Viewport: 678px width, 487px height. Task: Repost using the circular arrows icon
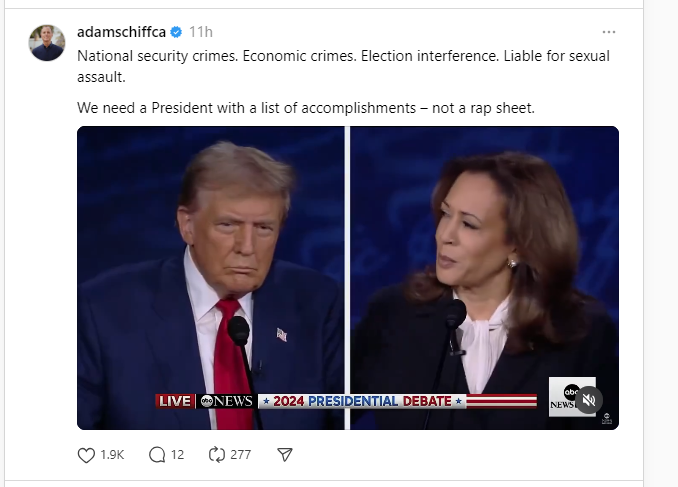point(217,454)
